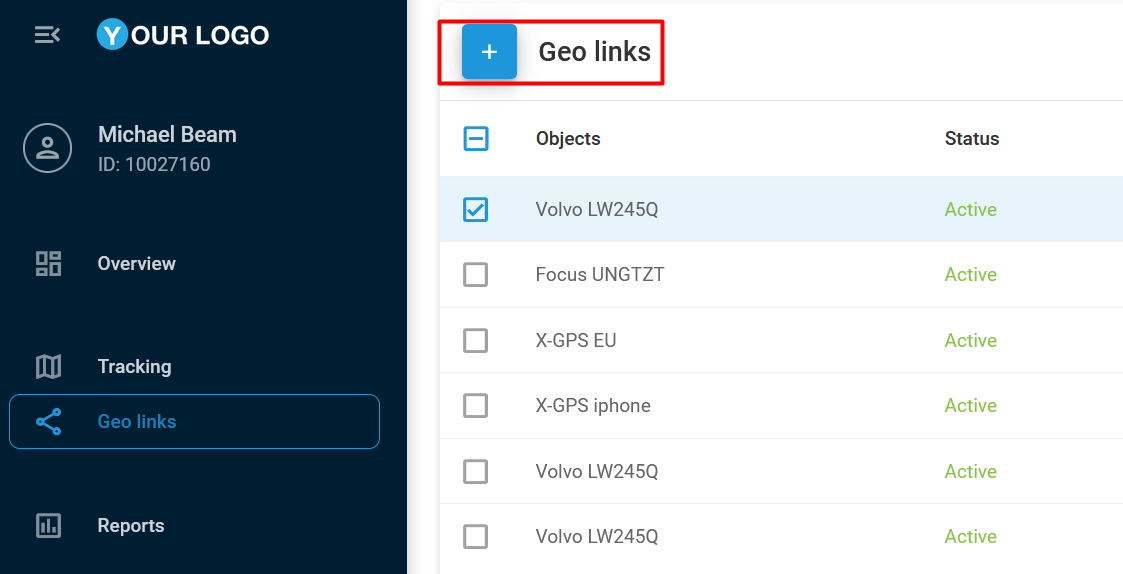Add a new geo link with plus button
The width and height of the screenshot is (1123, 574).
click(x=489, y=52)
